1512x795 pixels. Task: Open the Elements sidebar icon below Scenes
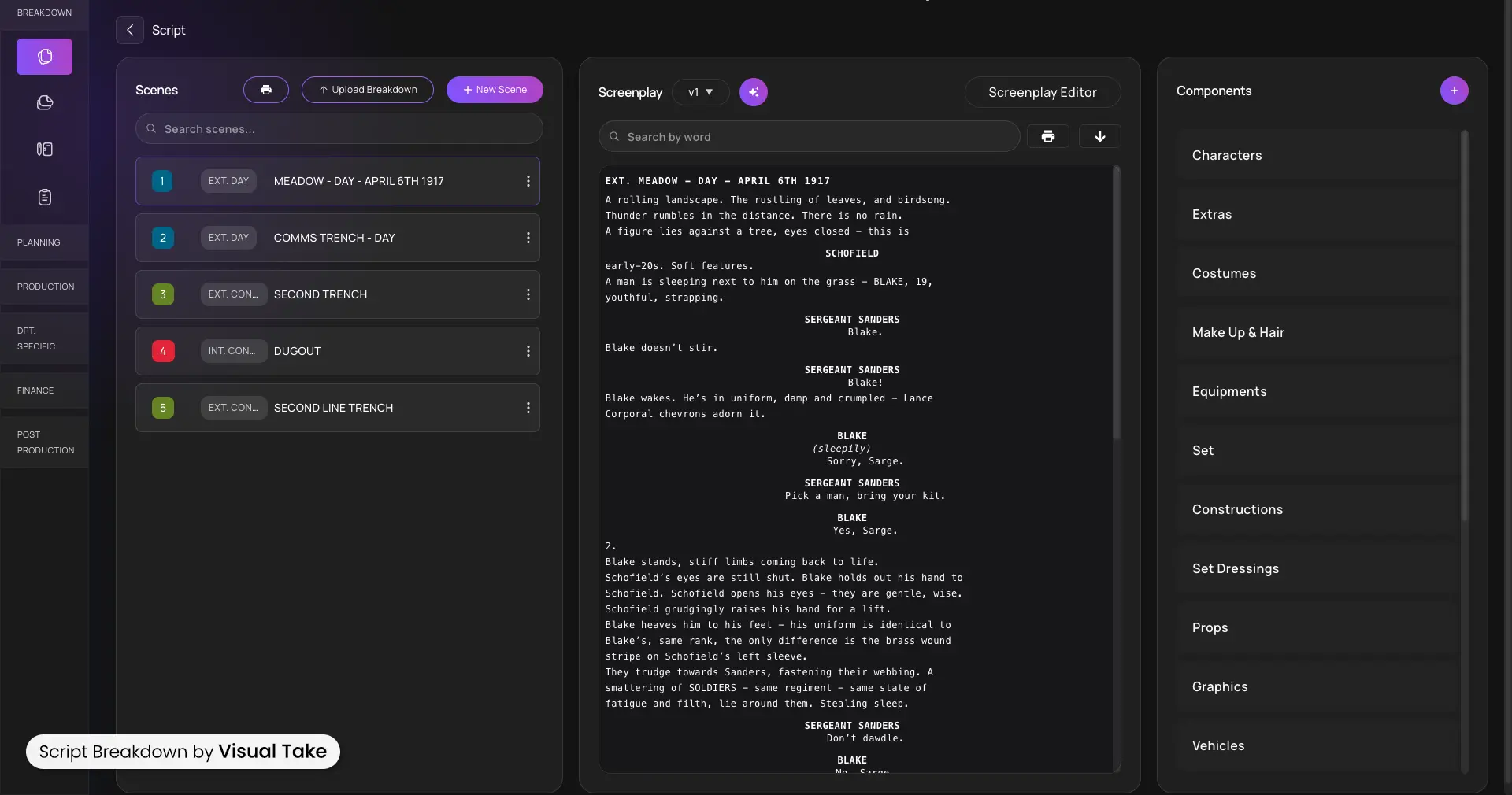tap(43, 103)
